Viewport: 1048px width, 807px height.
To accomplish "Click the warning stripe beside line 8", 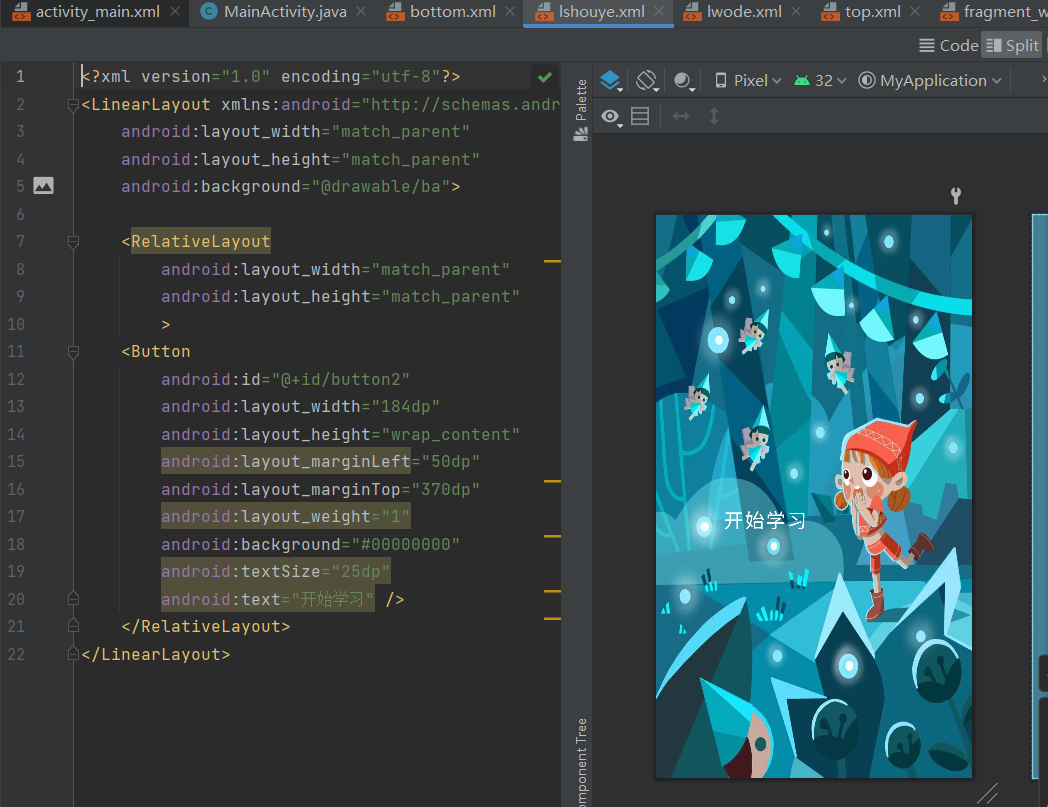I will click(x=552, y=261).
